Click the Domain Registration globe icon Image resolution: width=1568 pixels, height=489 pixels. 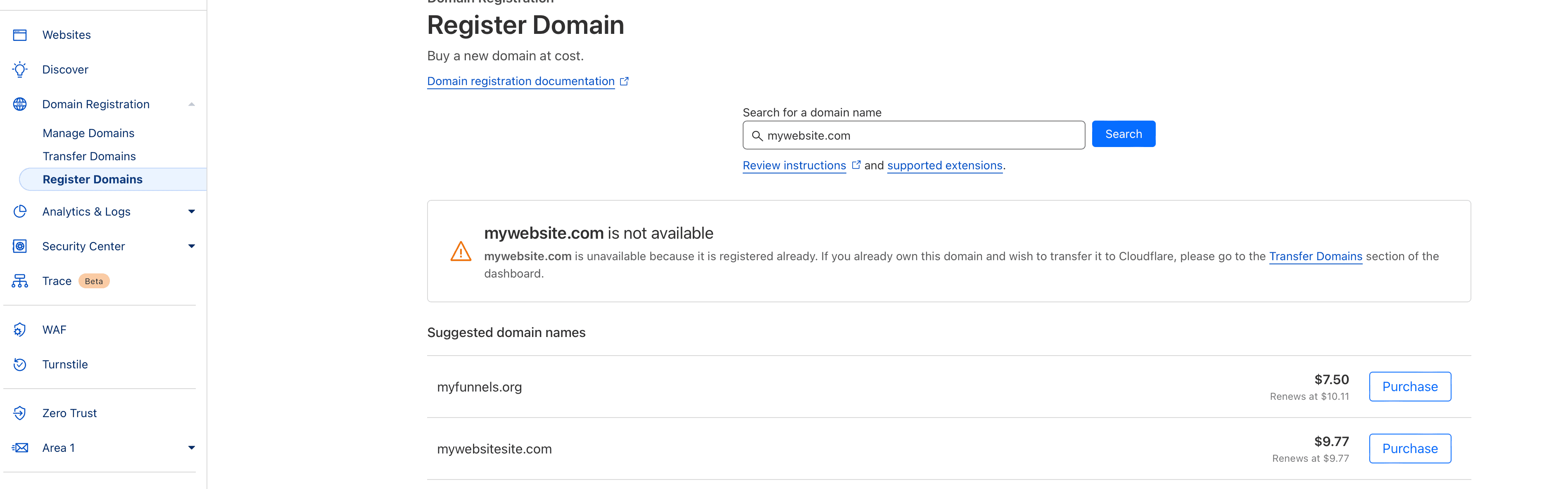[20, 104]
